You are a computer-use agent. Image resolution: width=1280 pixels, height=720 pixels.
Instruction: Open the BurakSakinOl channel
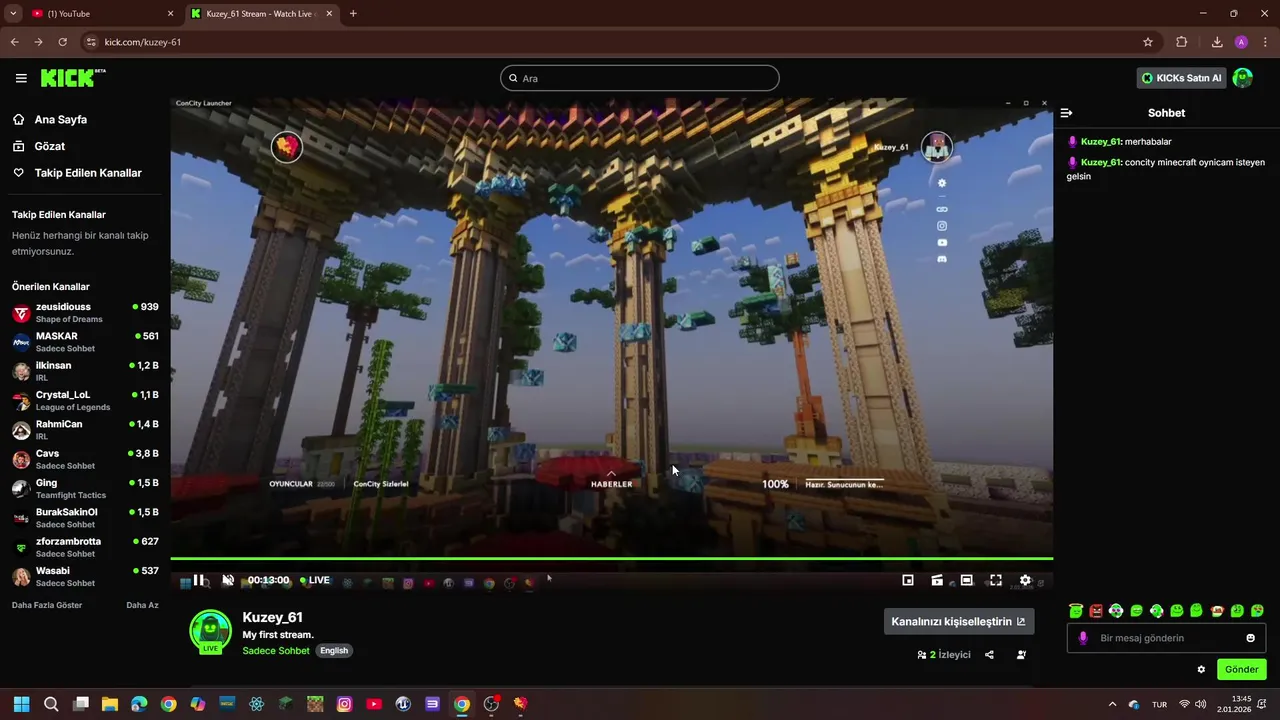85,518
